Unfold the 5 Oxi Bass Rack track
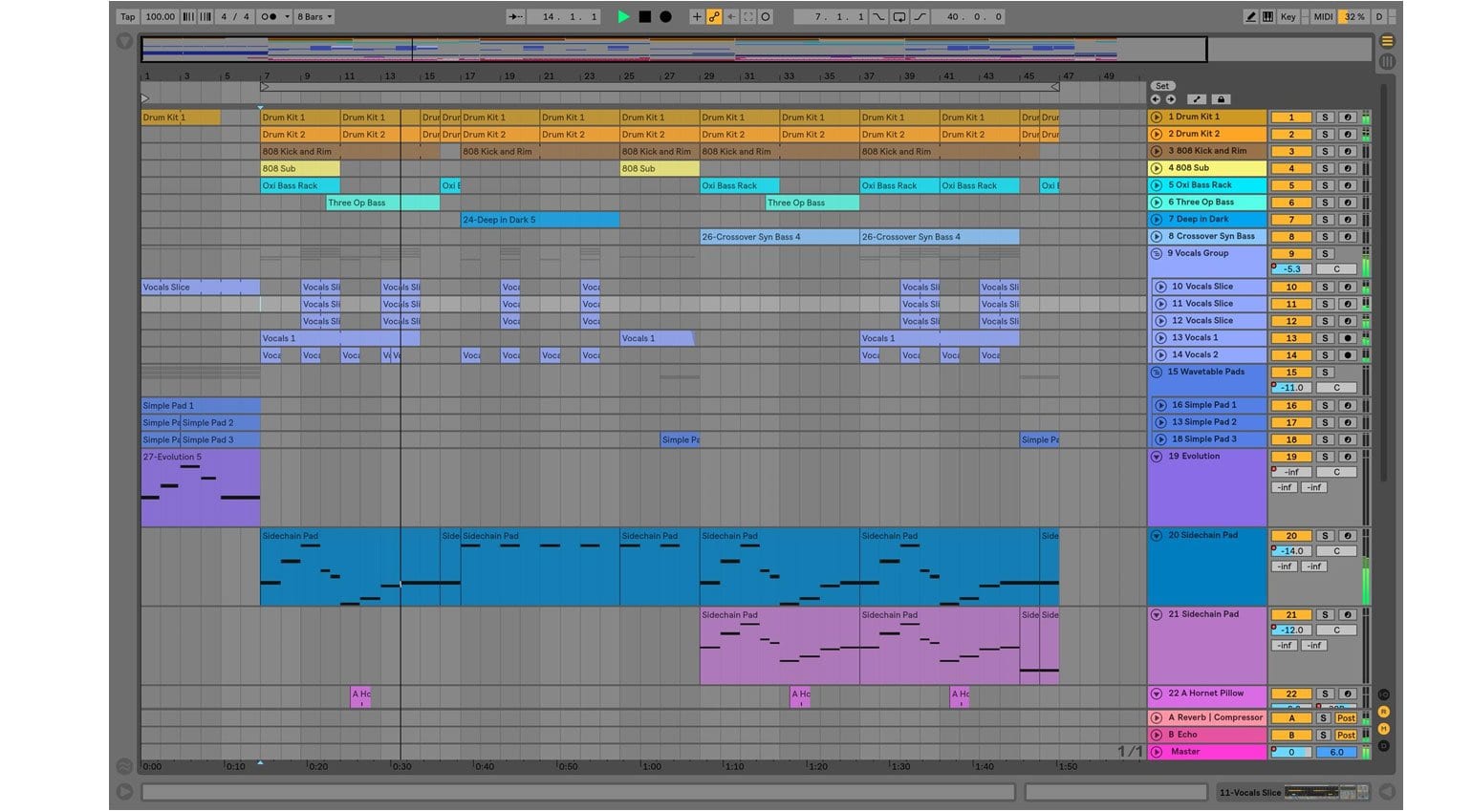The width and height of the screenshot is (1472, 812). click(x=1157, y=185)
